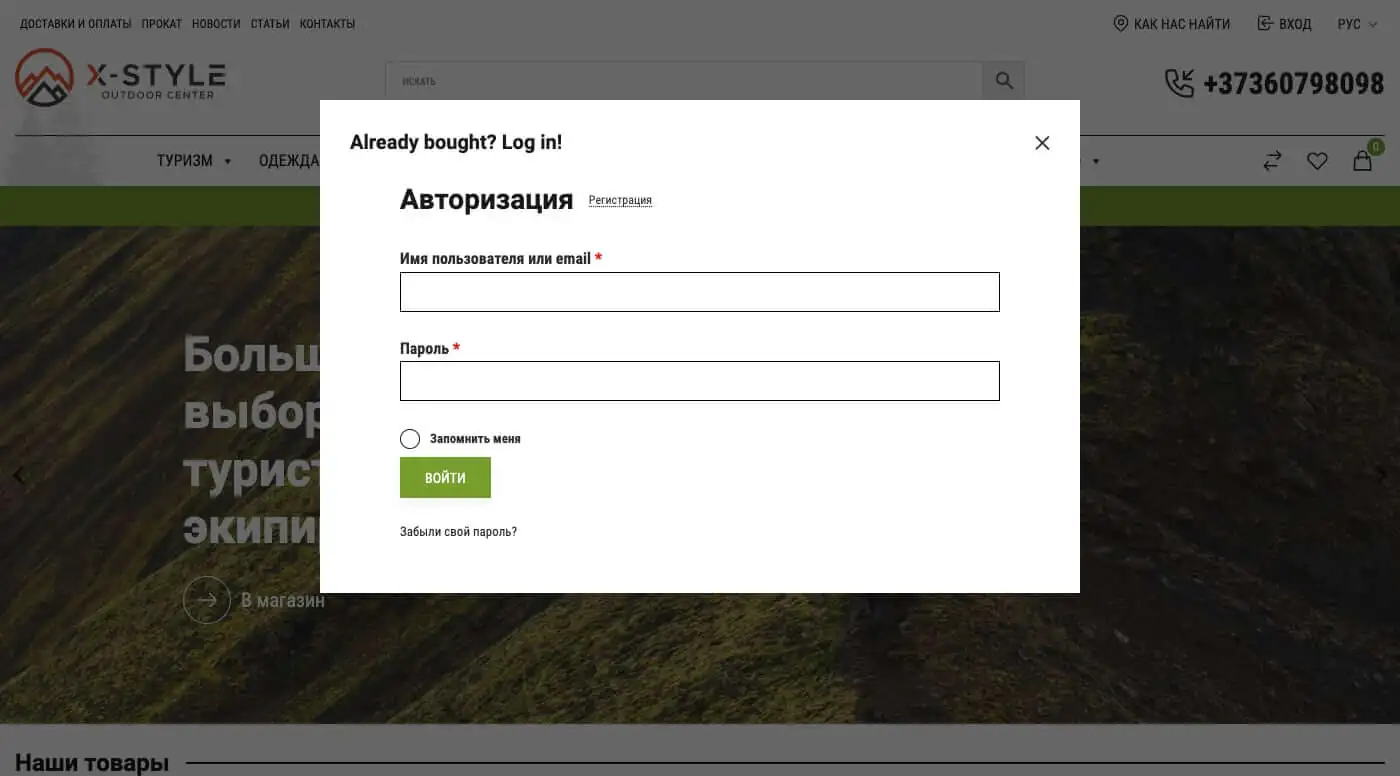Click the search magnifier icon

point(1004,81)
